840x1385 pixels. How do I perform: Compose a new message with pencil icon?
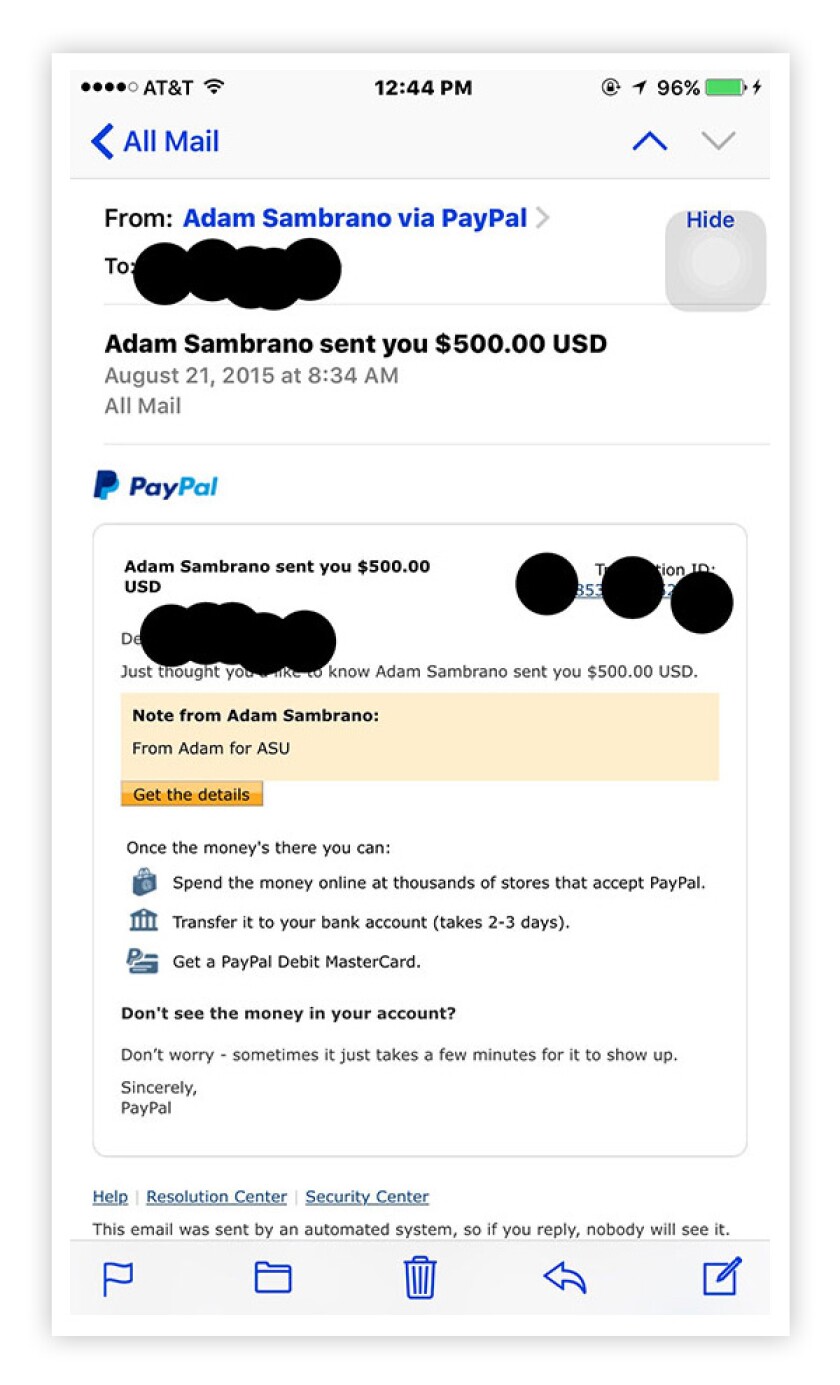pos(721,1276)
